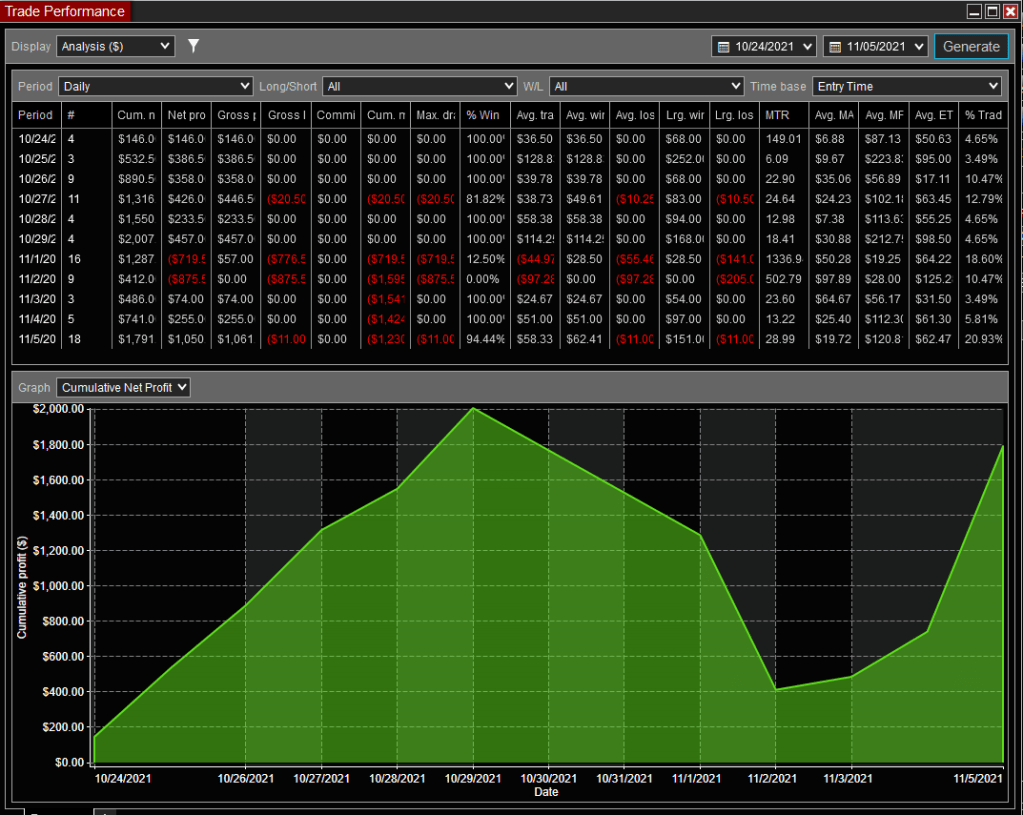
Task: Open the Display dropdown showing Analysis ($)
Action: tap(116, 46)
